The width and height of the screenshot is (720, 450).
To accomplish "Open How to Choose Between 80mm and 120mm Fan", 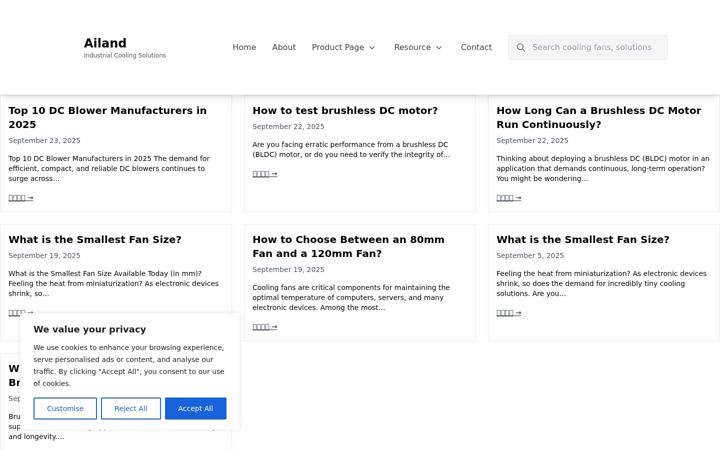I will pos(349,247).
